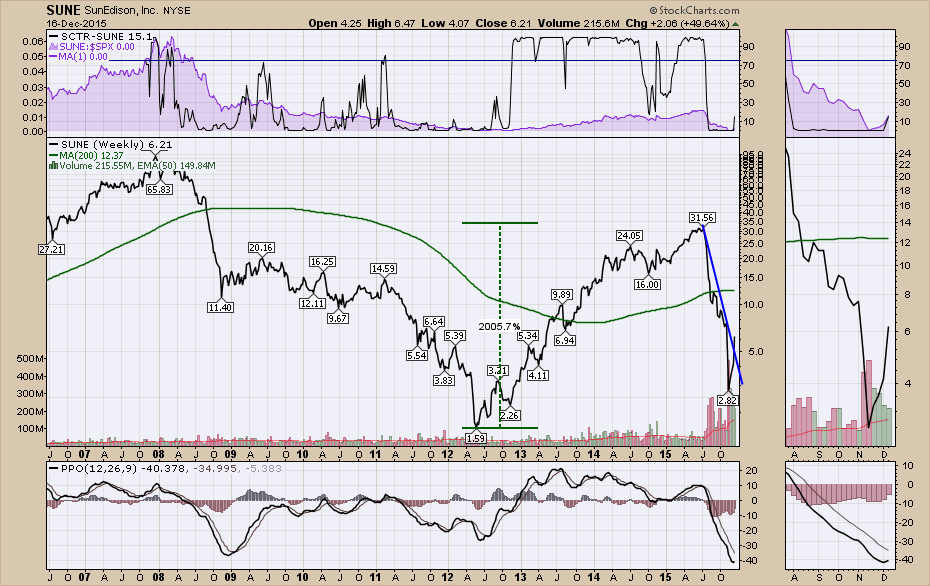Click the 27.21 price annotation

coord(52,250)
